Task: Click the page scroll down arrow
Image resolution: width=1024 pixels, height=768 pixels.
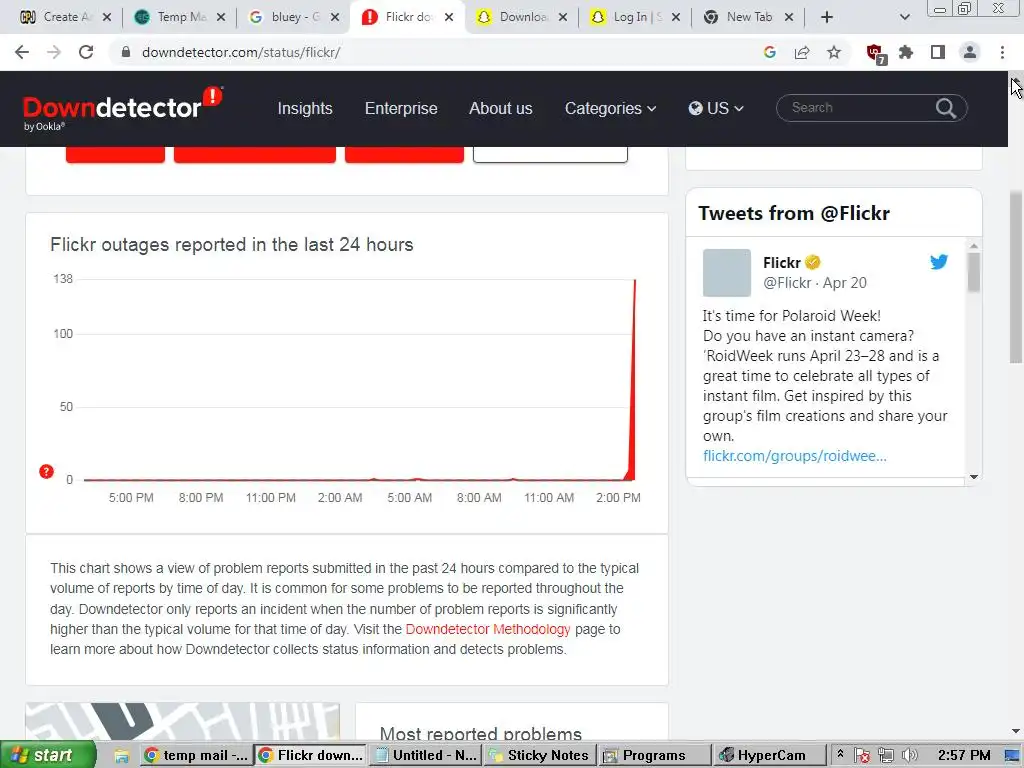Action: 1016,731
